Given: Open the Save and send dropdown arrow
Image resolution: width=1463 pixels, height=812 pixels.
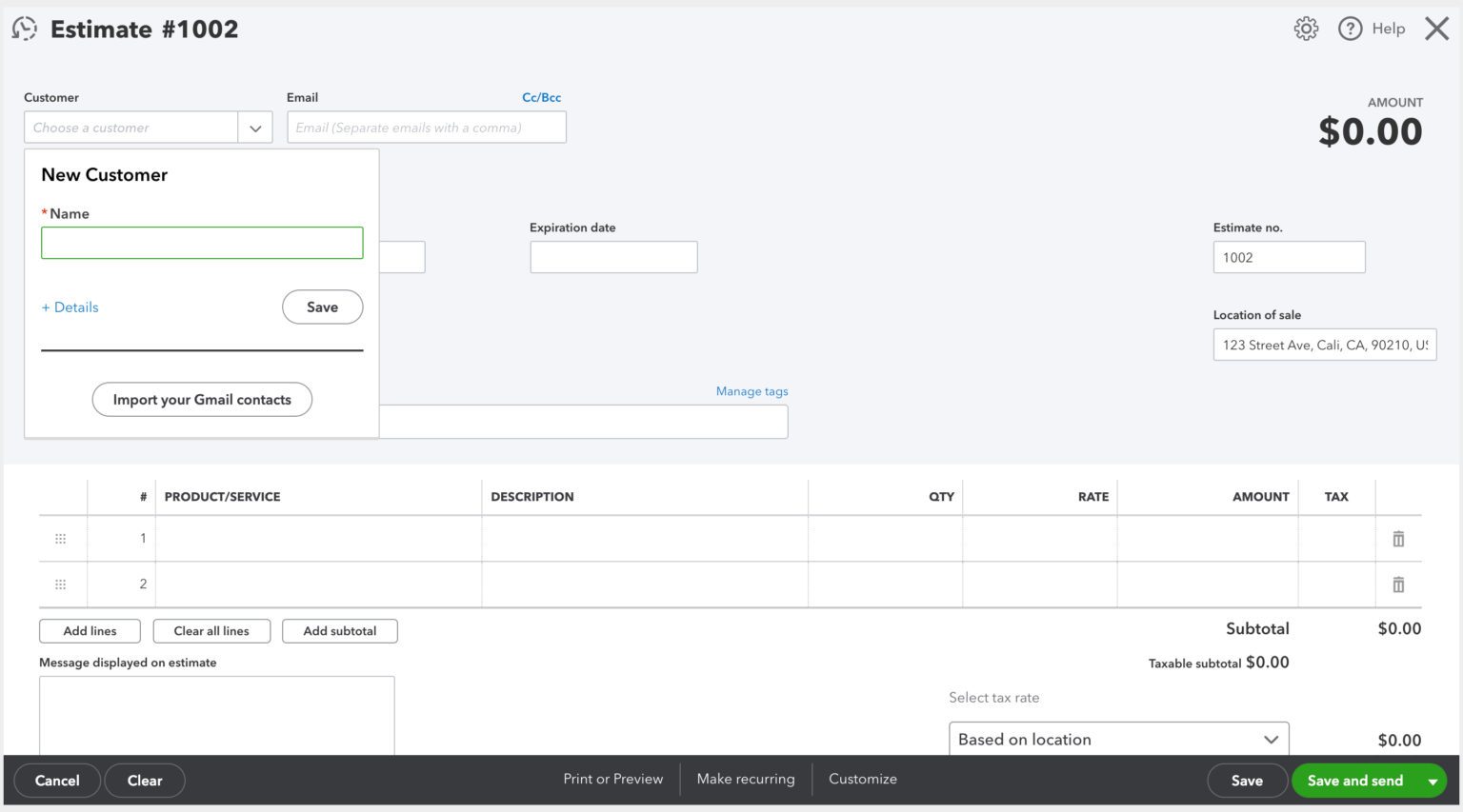Looking at the screenshot, I should click(x=1433, y=780).
